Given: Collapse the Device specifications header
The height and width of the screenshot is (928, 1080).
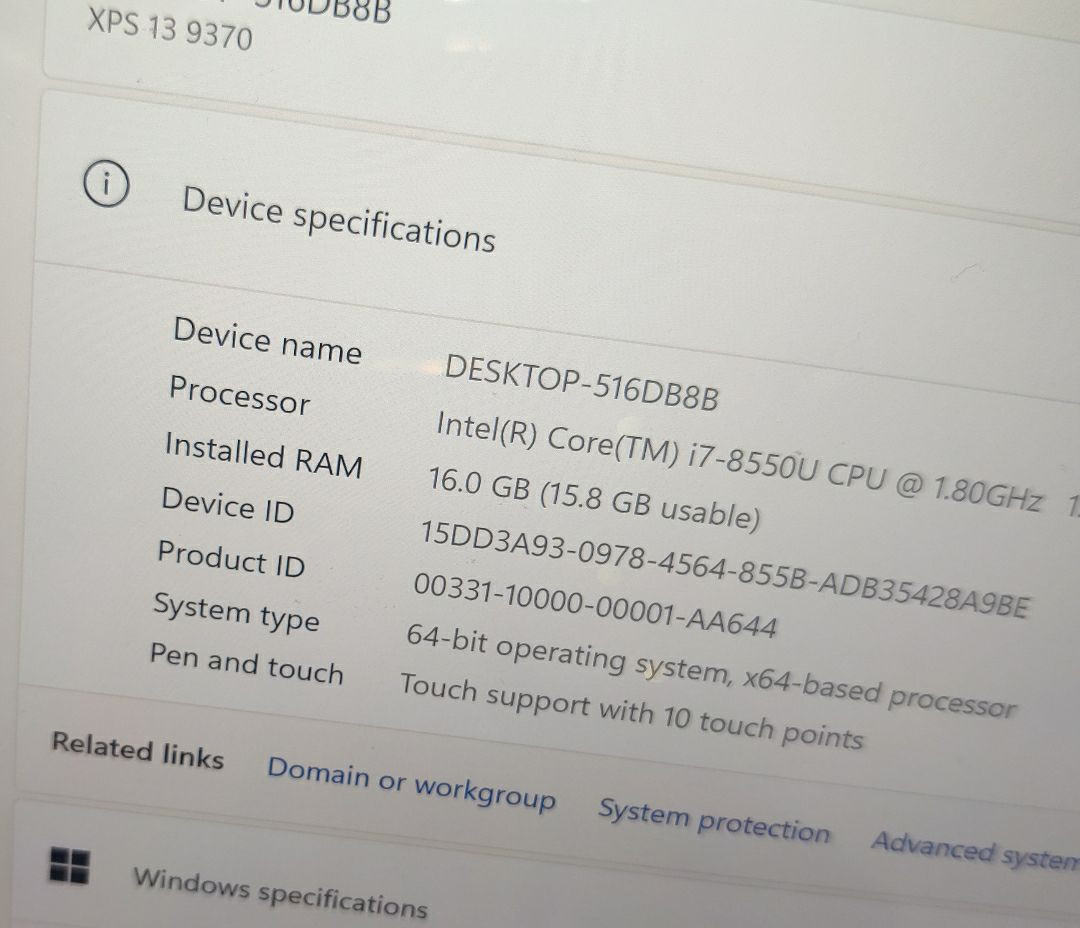Looking at the screenshot, I should [551, 207].
